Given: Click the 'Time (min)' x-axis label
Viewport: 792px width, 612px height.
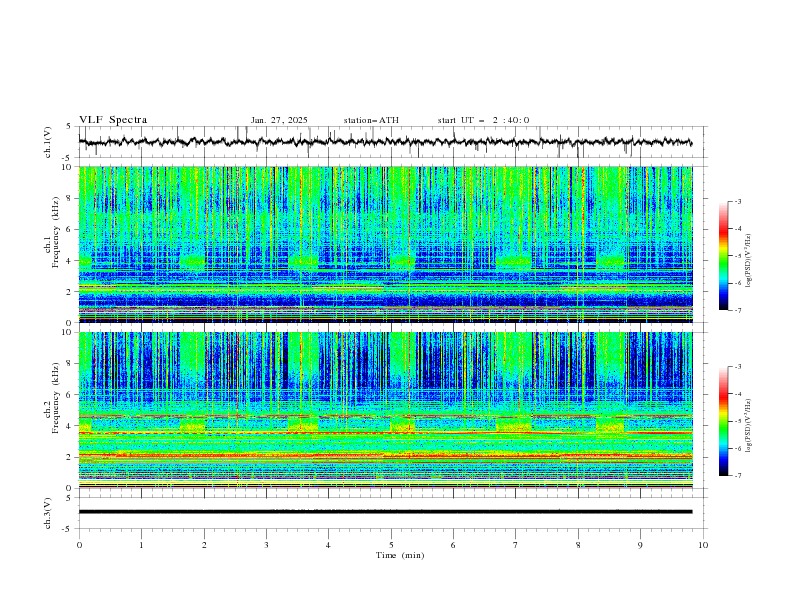Looking at the screenshot, I should 400,555.
